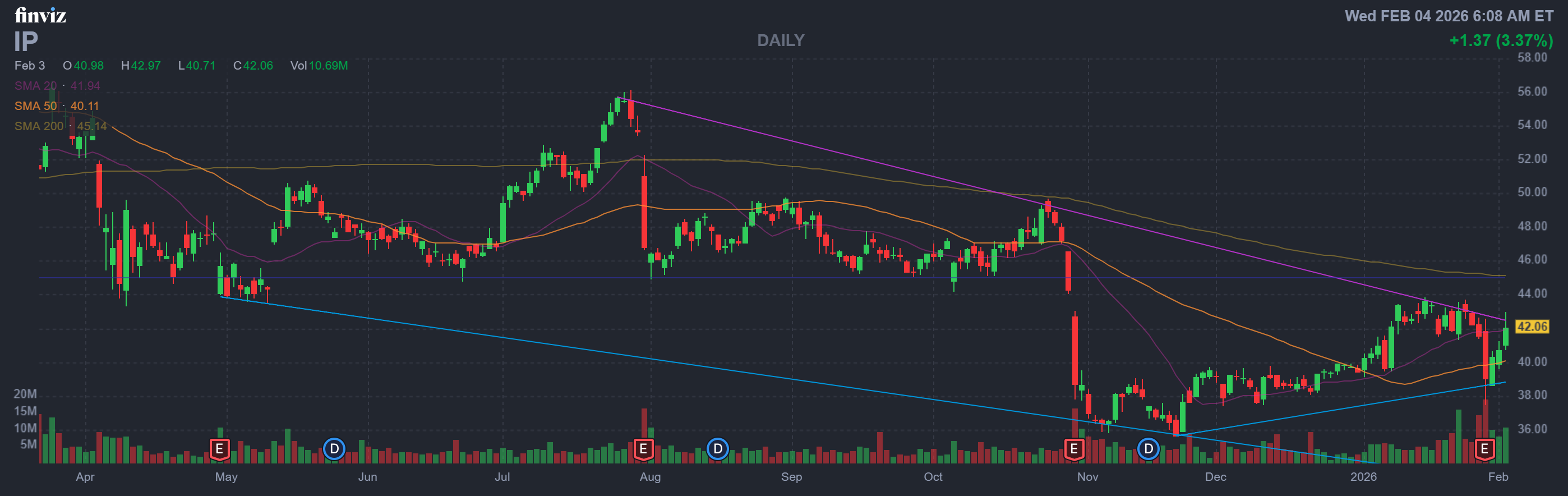The height and width of the screenshot is (496, 1568).
Task: Click the 50.00 price axis label
Action: click(x=1532, y=192)
